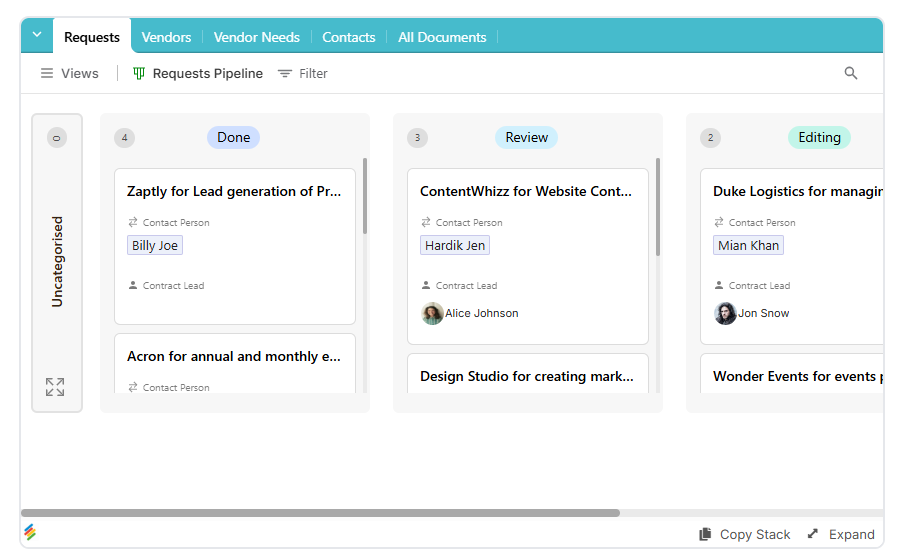This screenshot has height=557, width=908.
Task: Open the tab list dropdown chevron
Action: pyautogui.click(x=37, y=35)
